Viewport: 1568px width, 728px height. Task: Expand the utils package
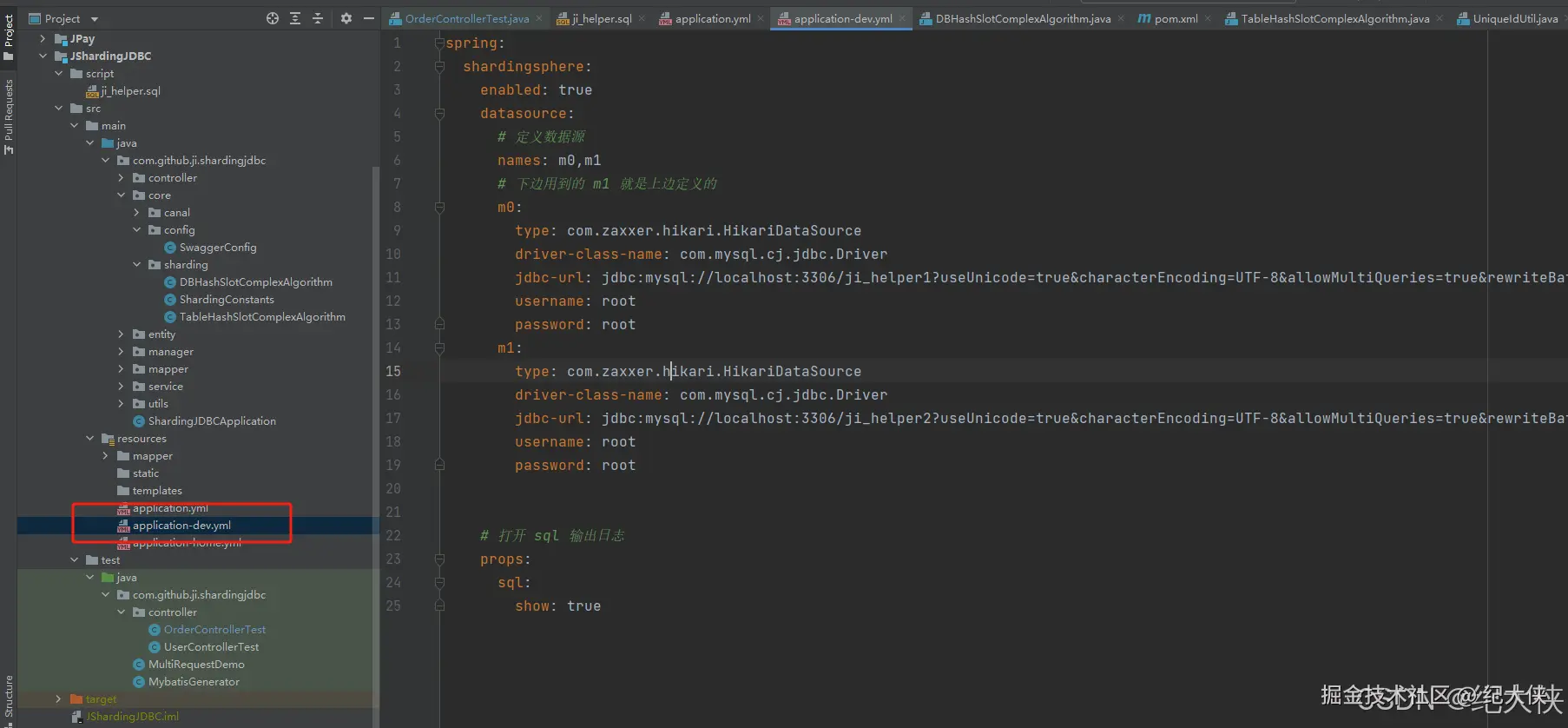[122, 404]
